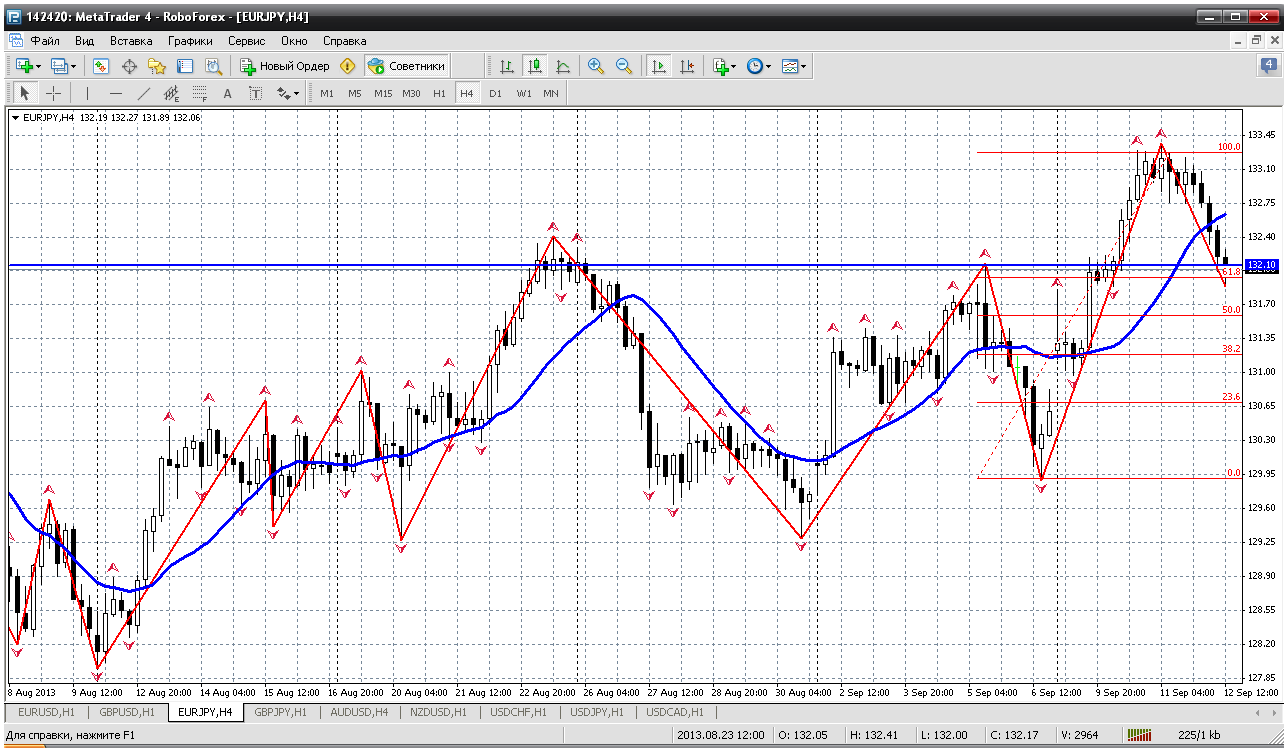The height and width of the screenshot is (748, 1288).
Task: Expand the Indicators list dropdown
Action: pyautogui.click(x=733, y=66)
